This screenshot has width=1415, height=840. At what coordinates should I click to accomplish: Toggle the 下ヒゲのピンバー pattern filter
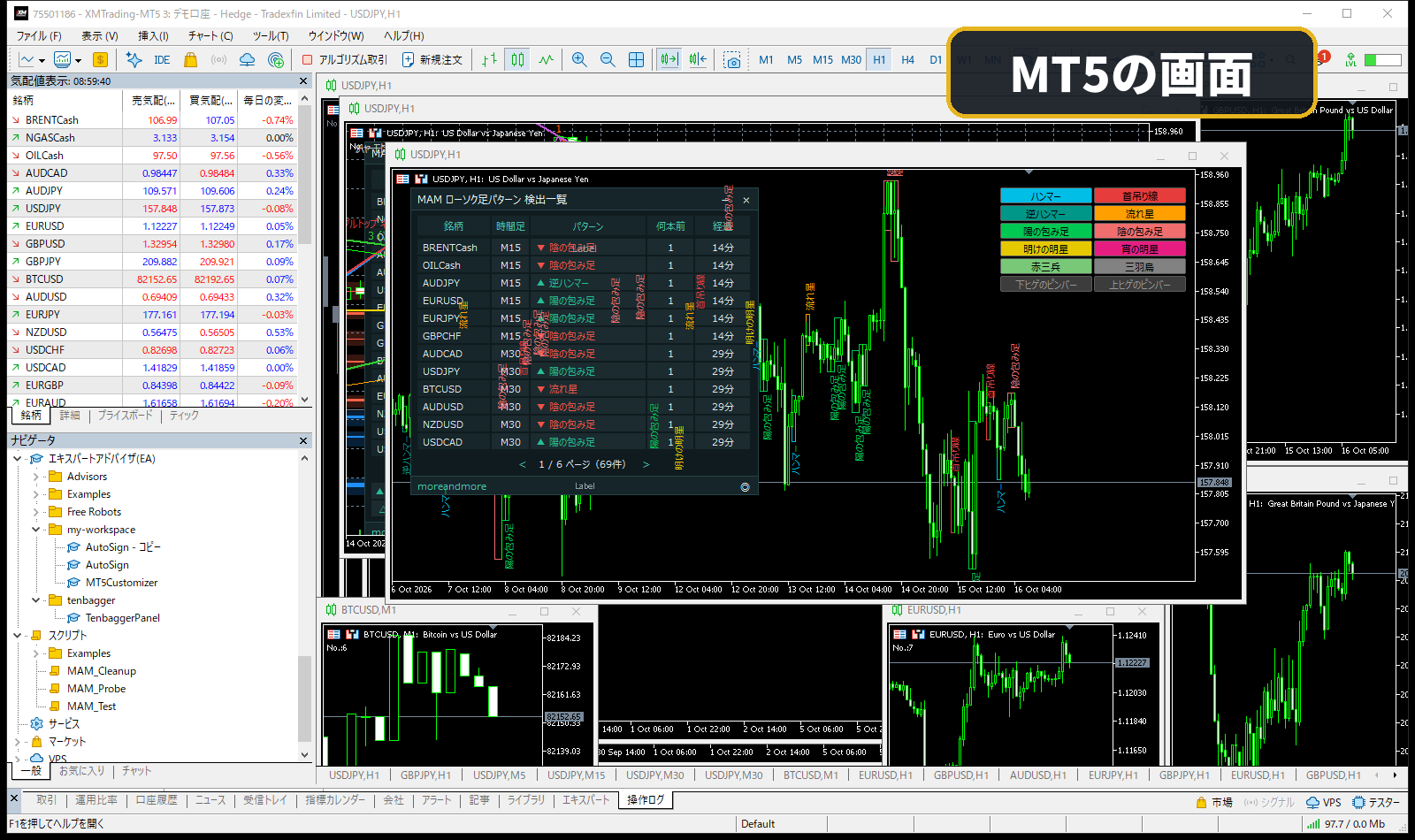coord(1045,285)
